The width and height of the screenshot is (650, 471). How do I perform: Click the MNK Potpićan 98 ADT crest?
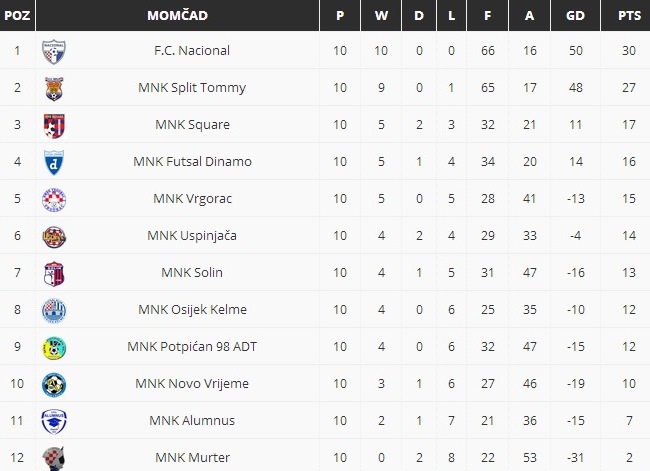(53, 347)
